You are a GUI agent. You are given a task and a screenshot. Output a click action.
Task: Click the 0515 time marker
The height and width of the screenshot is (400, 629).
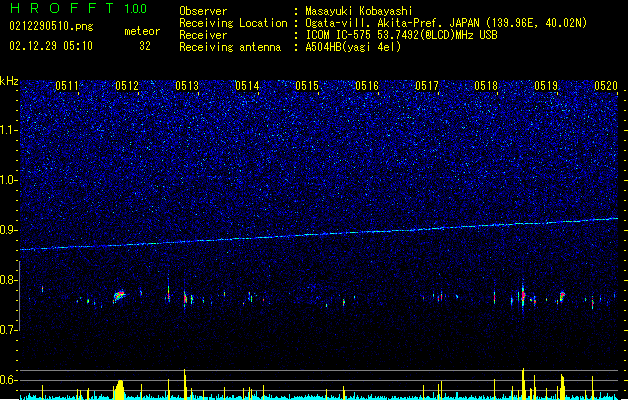tap(307, 86)
